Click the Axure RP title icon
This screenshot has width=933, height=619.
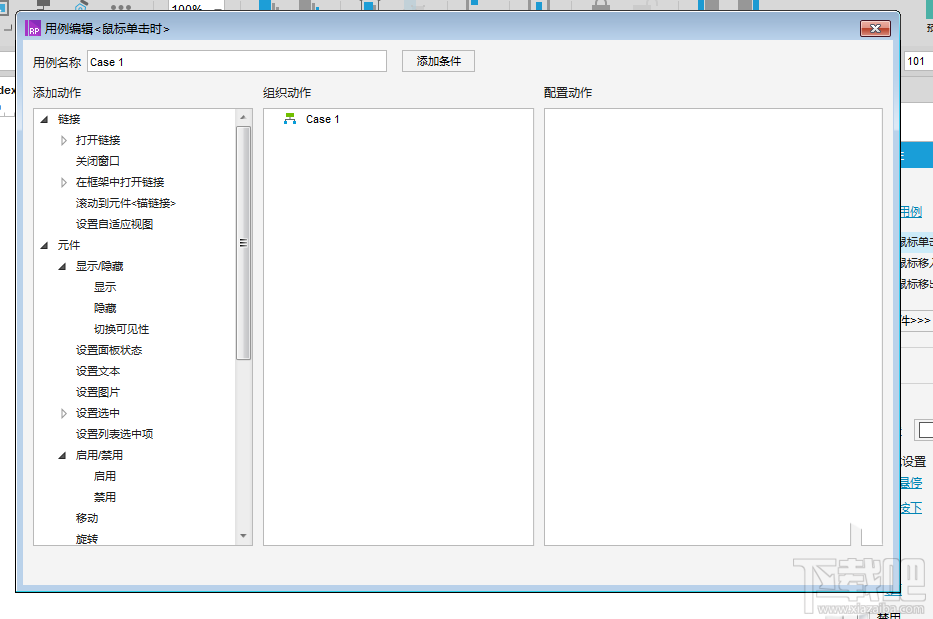pos(33,29)
